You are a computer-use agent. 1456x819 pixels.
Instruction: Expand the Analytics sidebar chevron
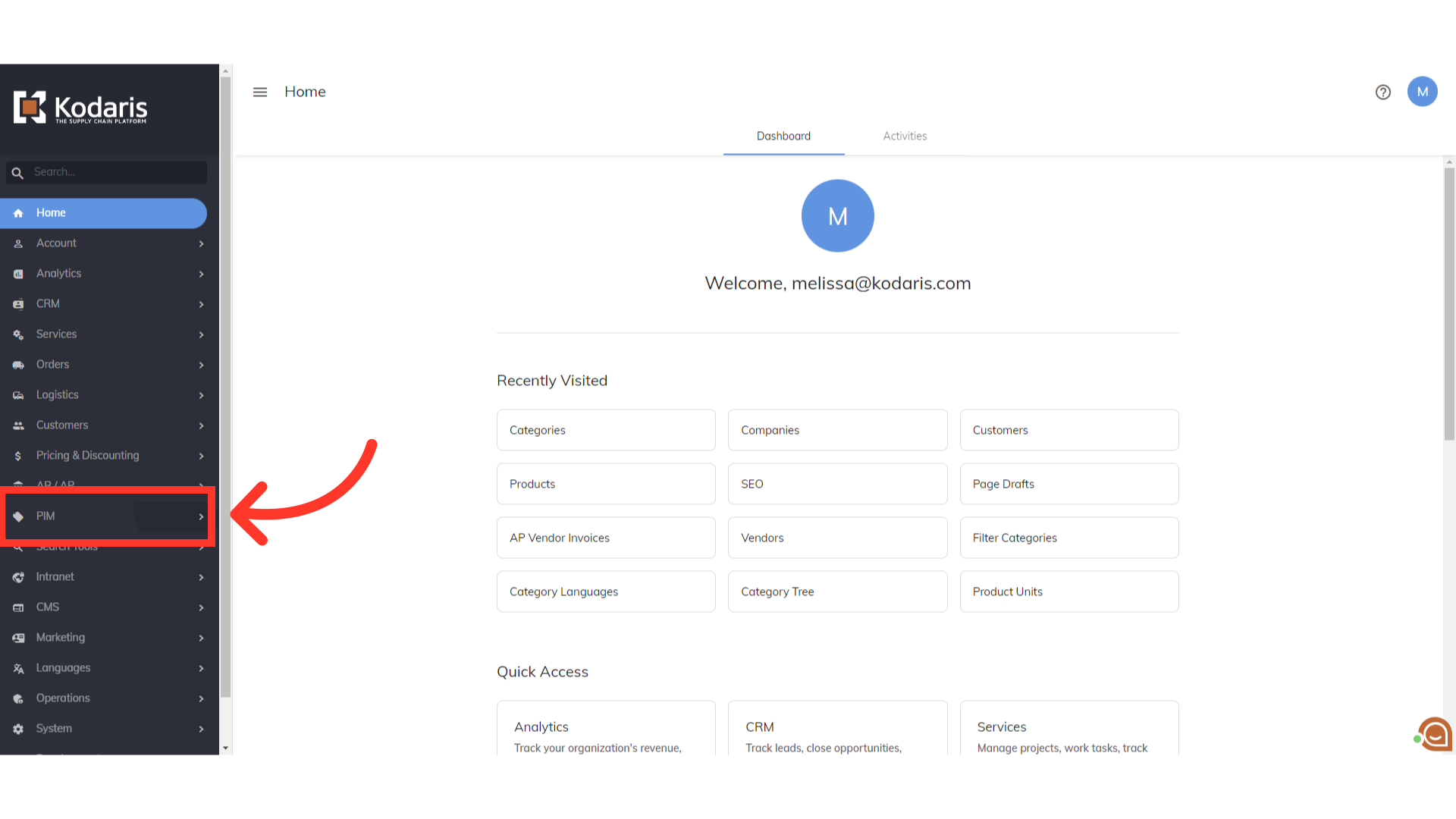tap(201, 274)
